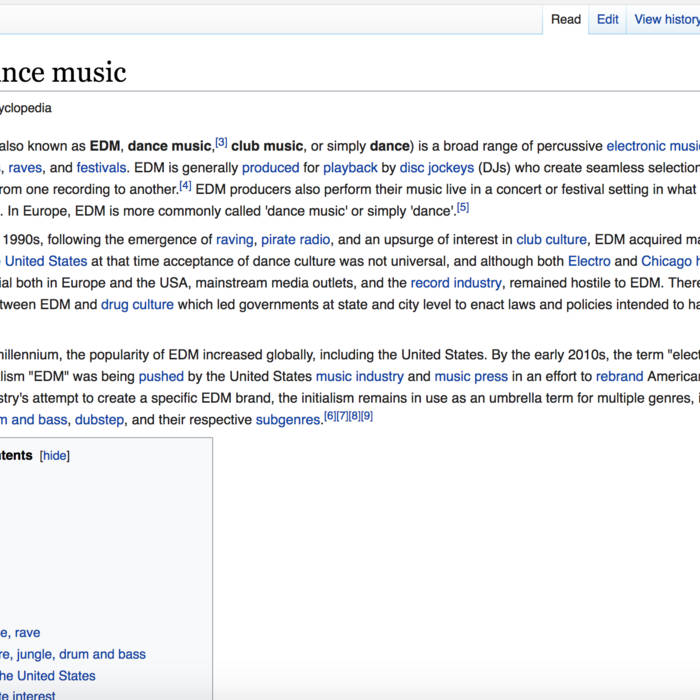
Task: Click the festivals link
Action: [101, 168]
